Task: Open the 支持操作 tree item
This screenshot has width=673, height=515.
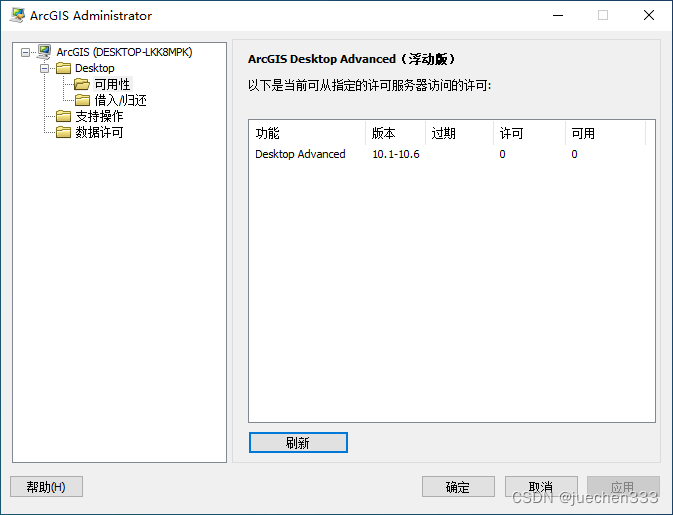Action: click(x=100, y=116)
